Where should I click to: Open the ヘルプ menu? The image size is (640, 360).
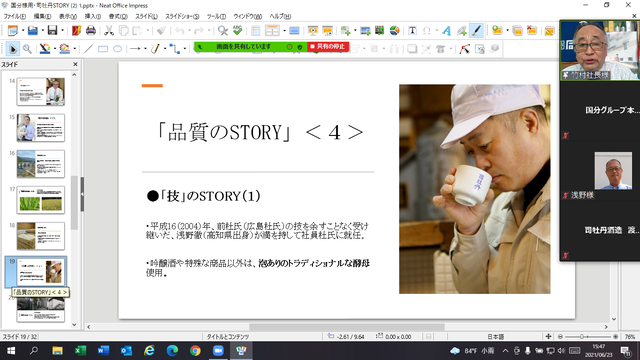[x=280, y=16]
